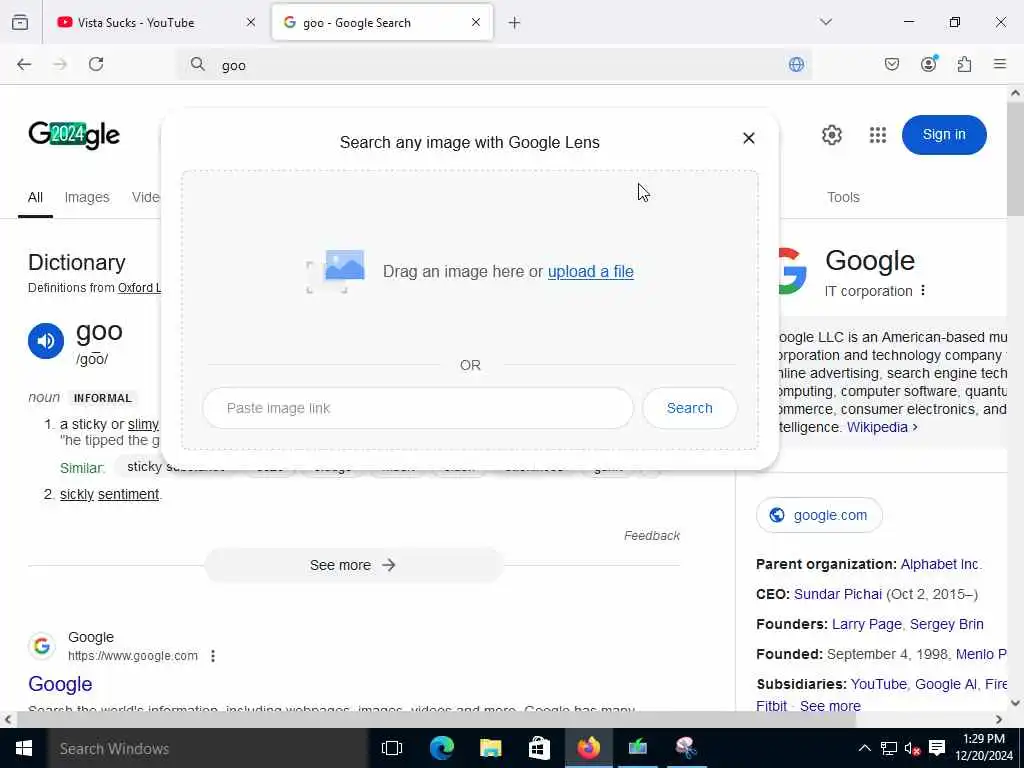The image size is (1024, 768).
Task: Play the pronunciation of goo
Action: coord(46,341)
